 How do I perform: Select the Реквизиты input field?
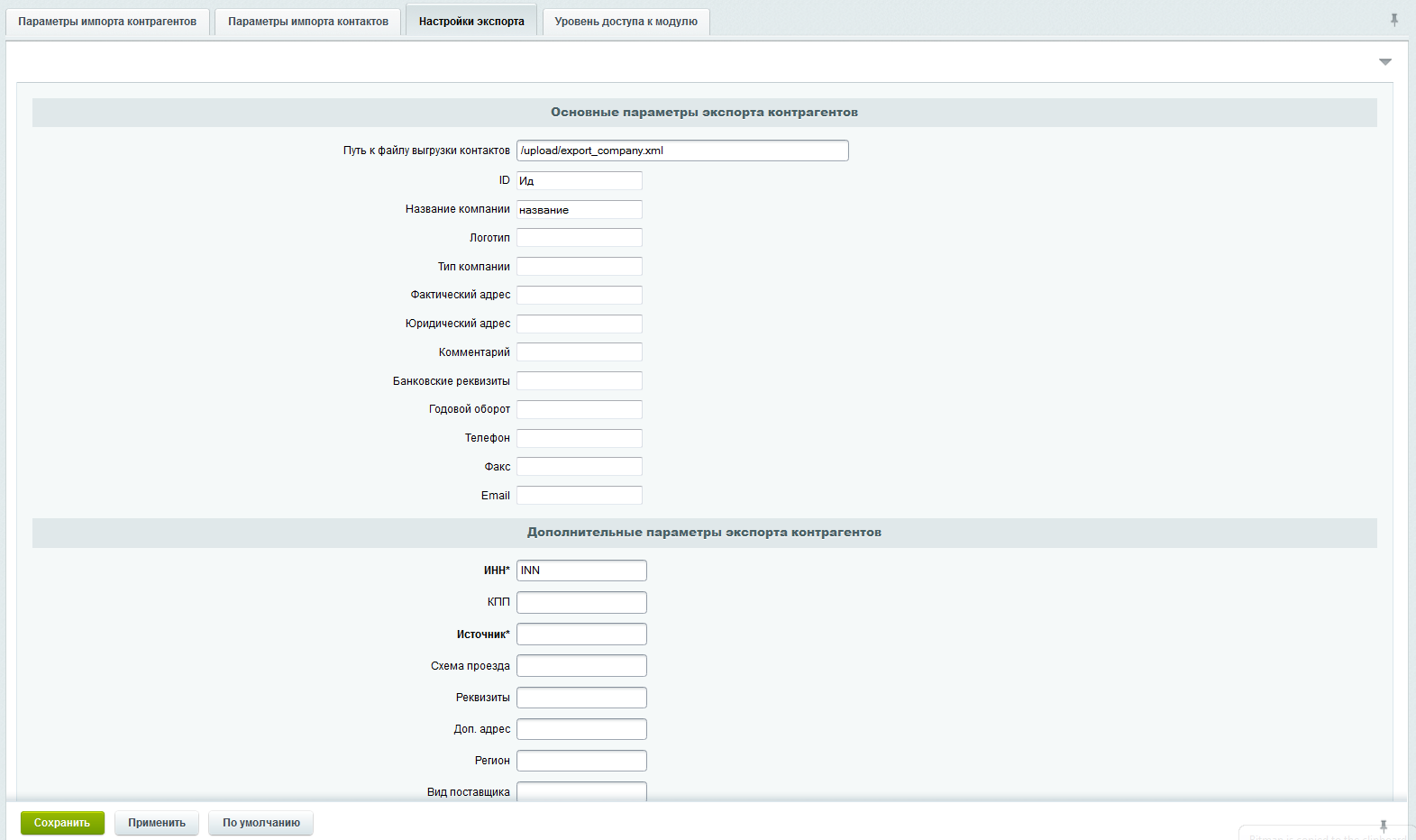click(581, 698)
